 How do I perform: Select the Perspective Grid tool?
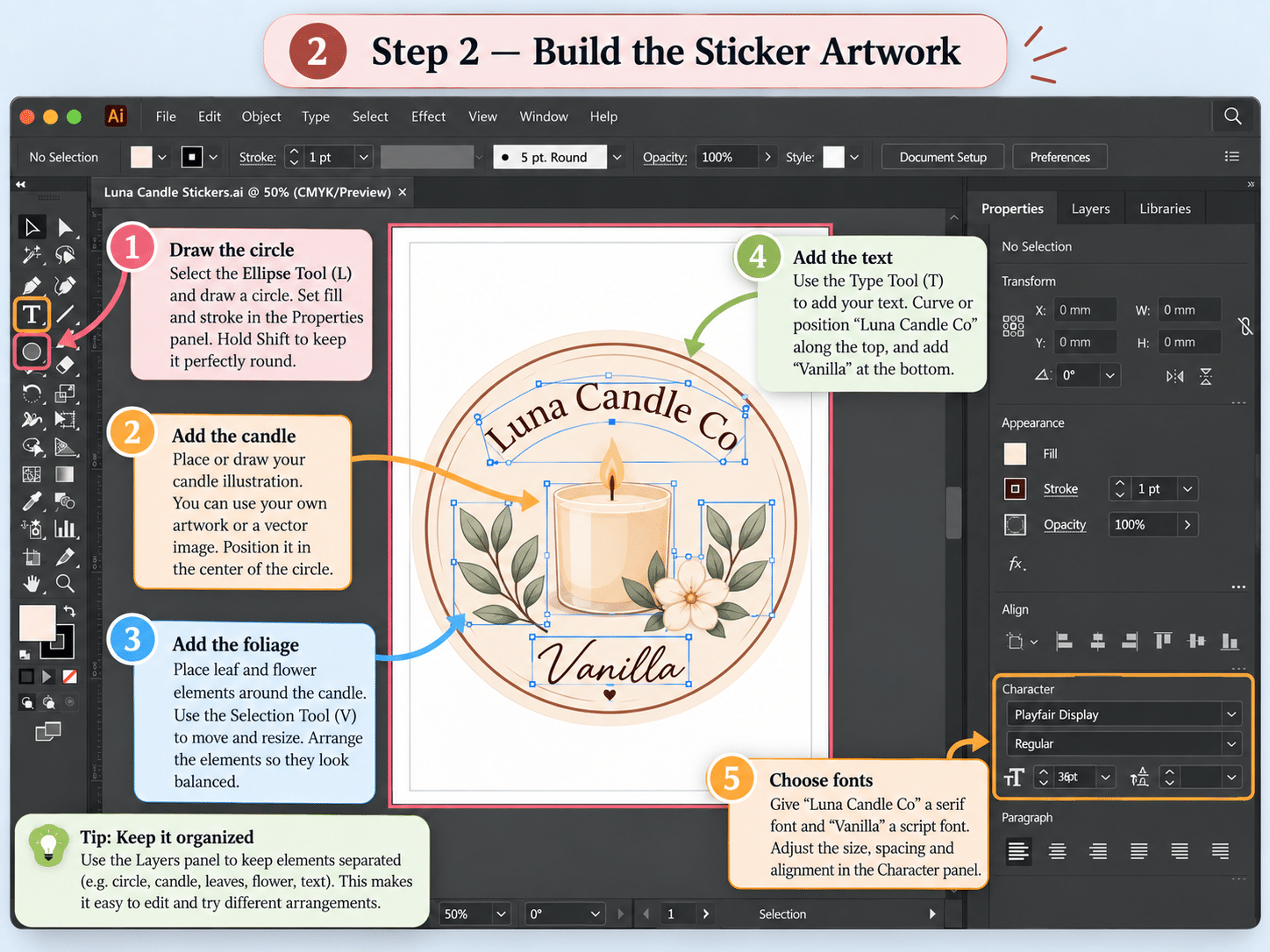coord(65,447)
